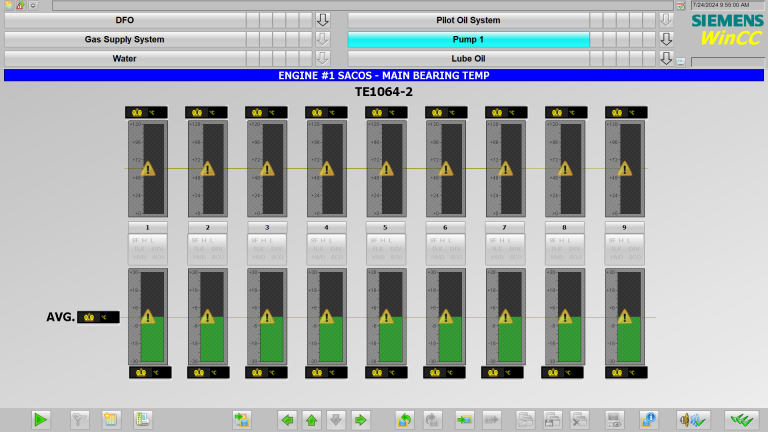Select bearing number 9 label button
Screen dimensions: 768x432
coord(624,228)
